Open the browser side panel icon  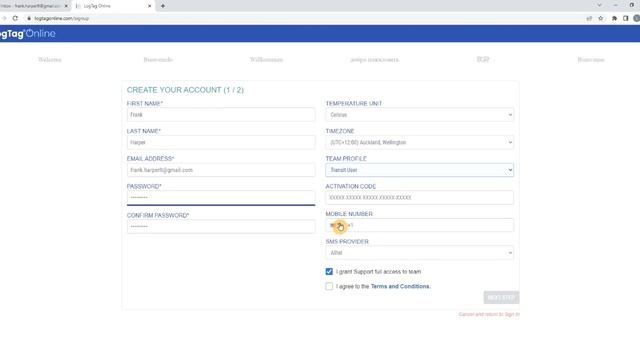625,18
